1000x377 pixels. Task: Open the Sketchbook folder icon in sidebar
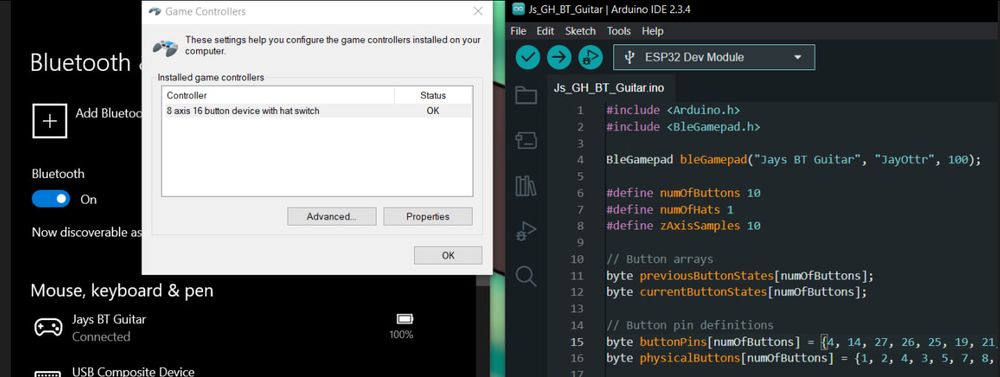pyautogui.click(x=526, y=95)
